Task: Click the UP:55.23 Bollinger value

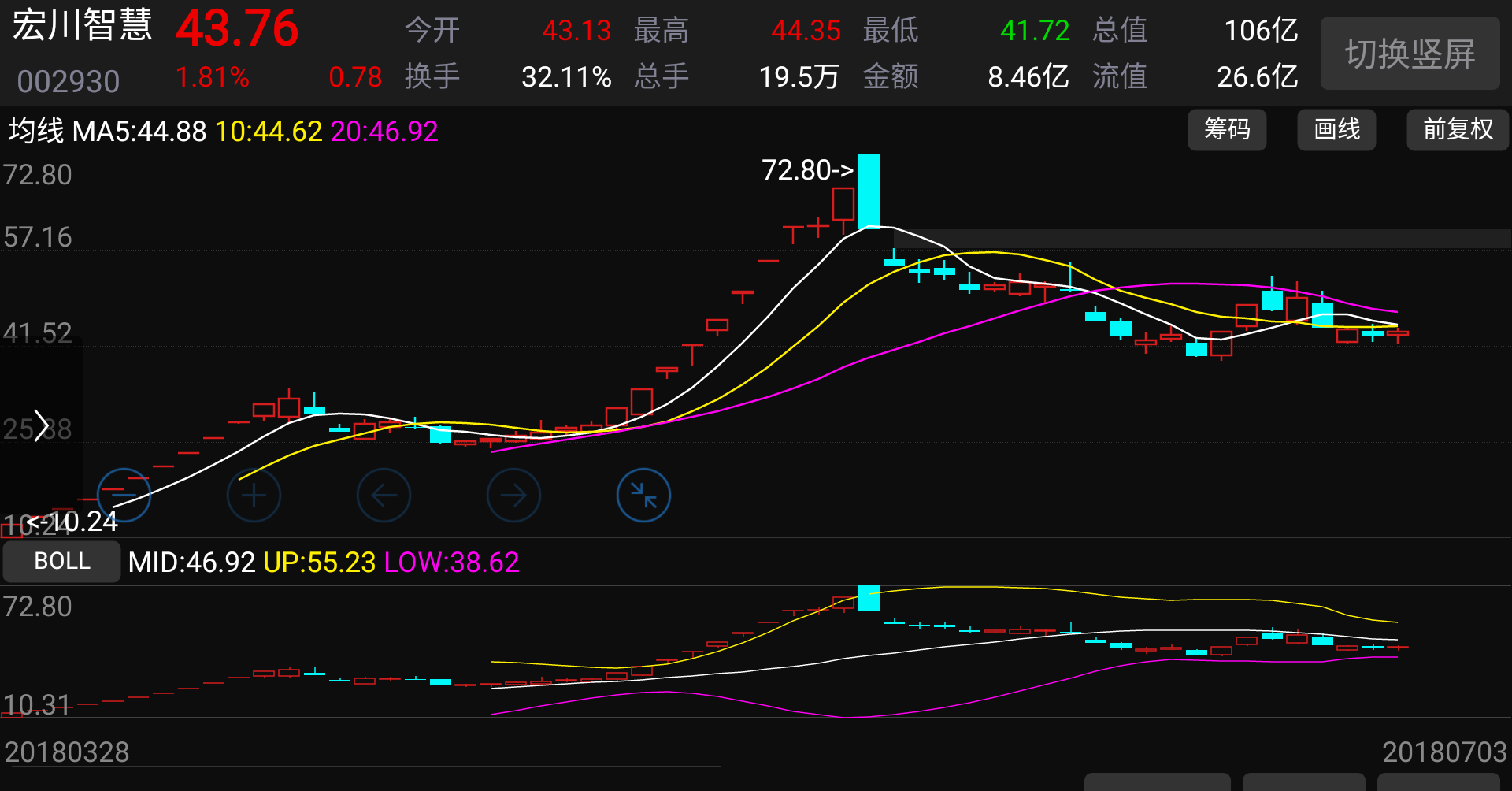Action: click(x=320, y=563)
